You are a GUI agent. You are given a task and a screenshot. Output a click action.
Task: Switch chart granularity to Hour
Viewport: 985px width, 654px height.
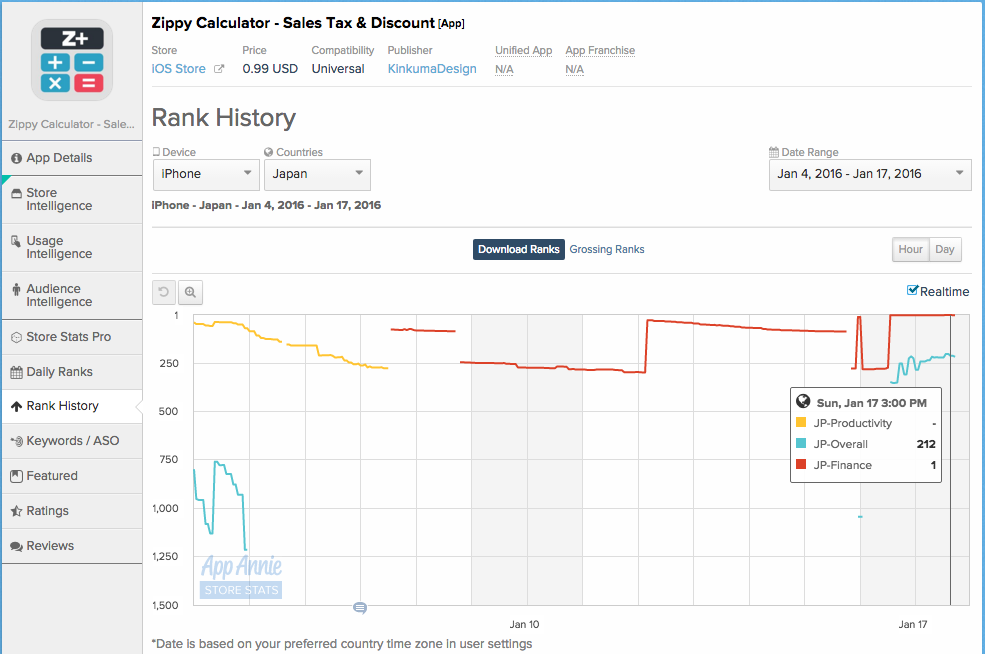910,249
